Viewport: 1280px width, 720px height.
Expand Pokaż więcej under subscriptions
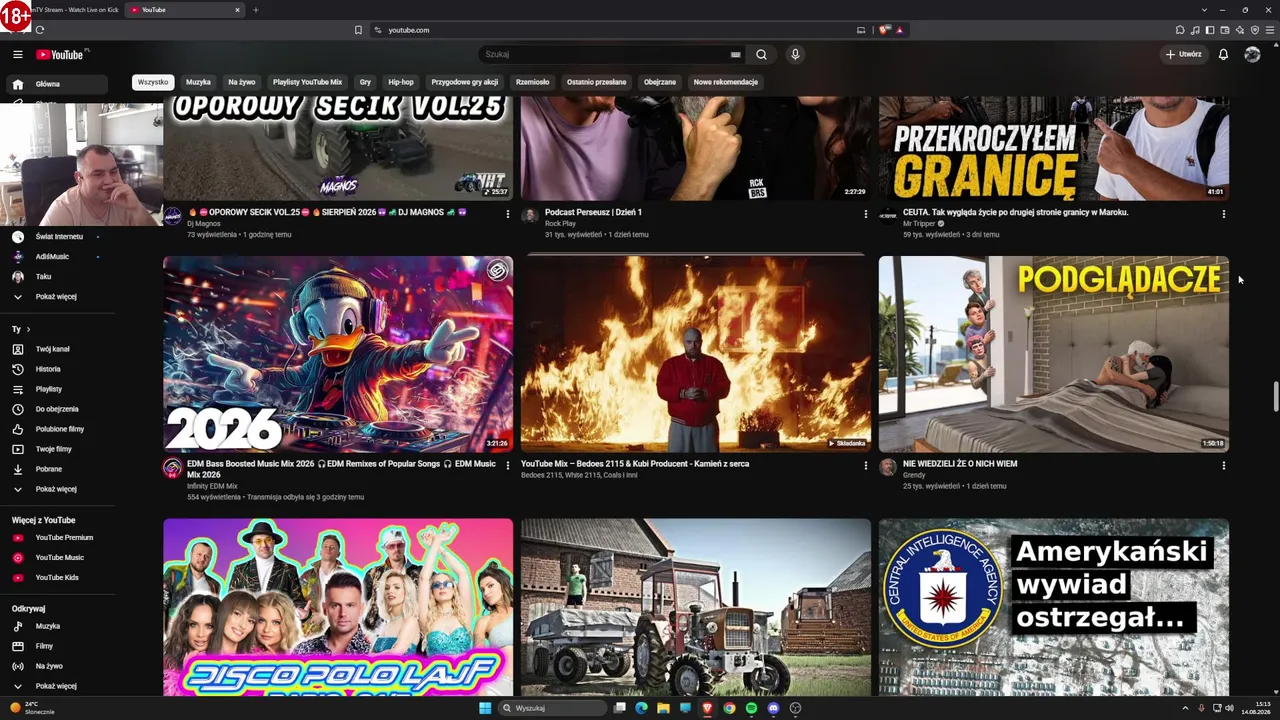pos(57,297)
